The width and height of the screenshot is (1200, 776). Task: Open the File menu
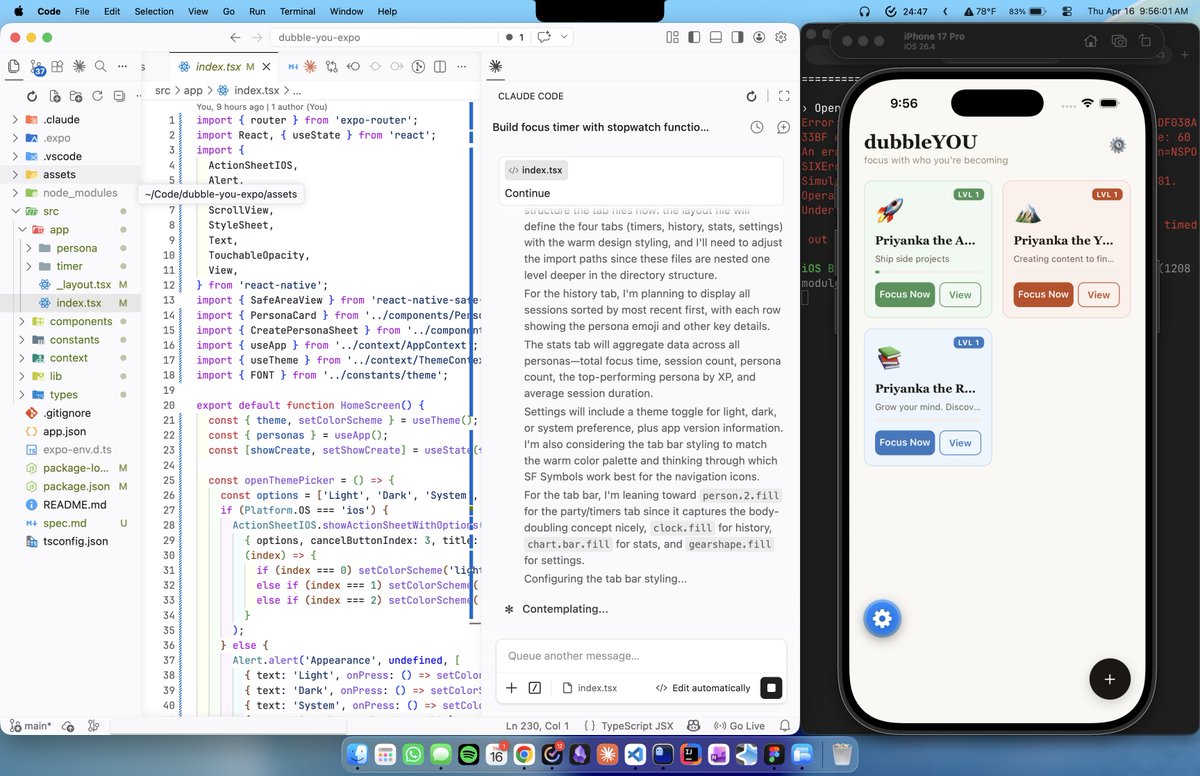81,11
